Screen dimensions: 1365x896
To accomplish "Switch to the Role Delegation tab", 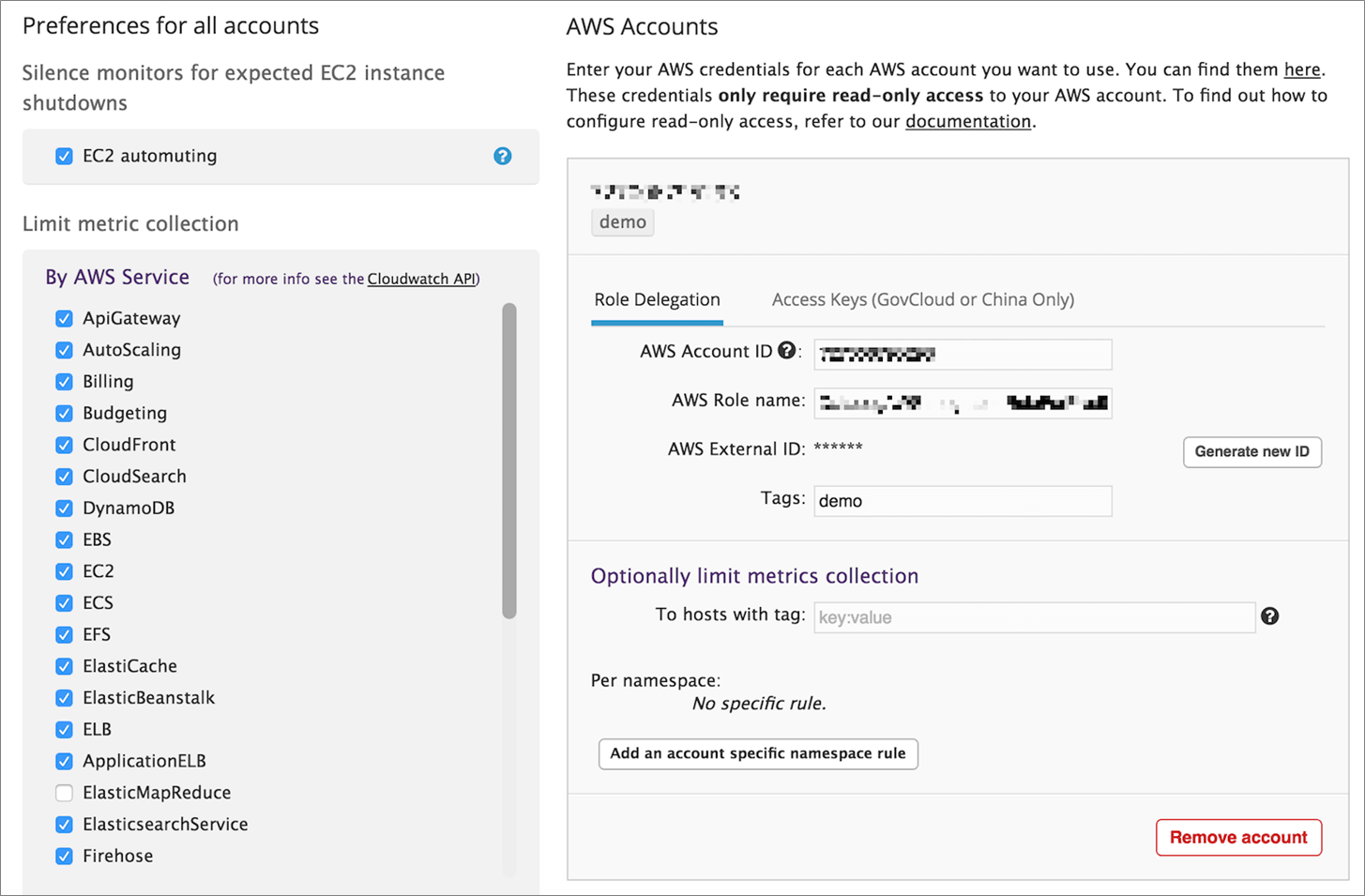I will pos(657,300).
